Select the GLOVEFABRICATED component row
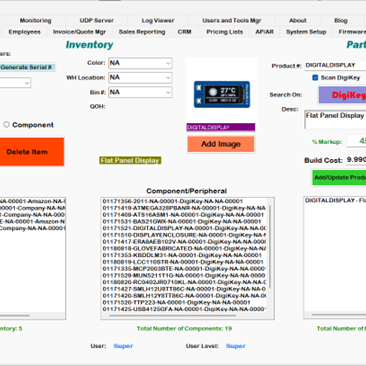This screenshot has width=366, height=366. (x=184, y=249)
